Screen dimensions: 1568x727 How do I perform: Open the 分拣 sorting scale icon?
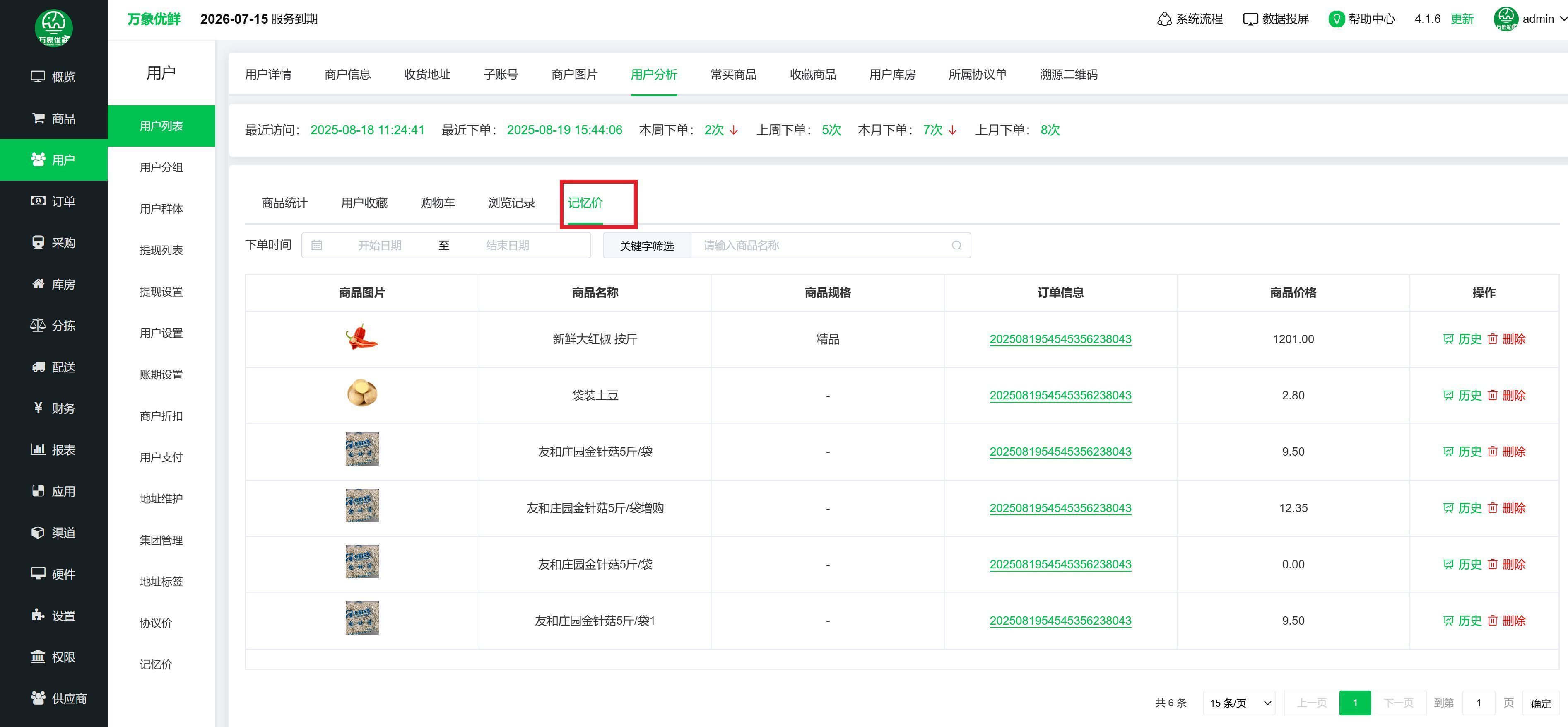(x=38, y=325)
